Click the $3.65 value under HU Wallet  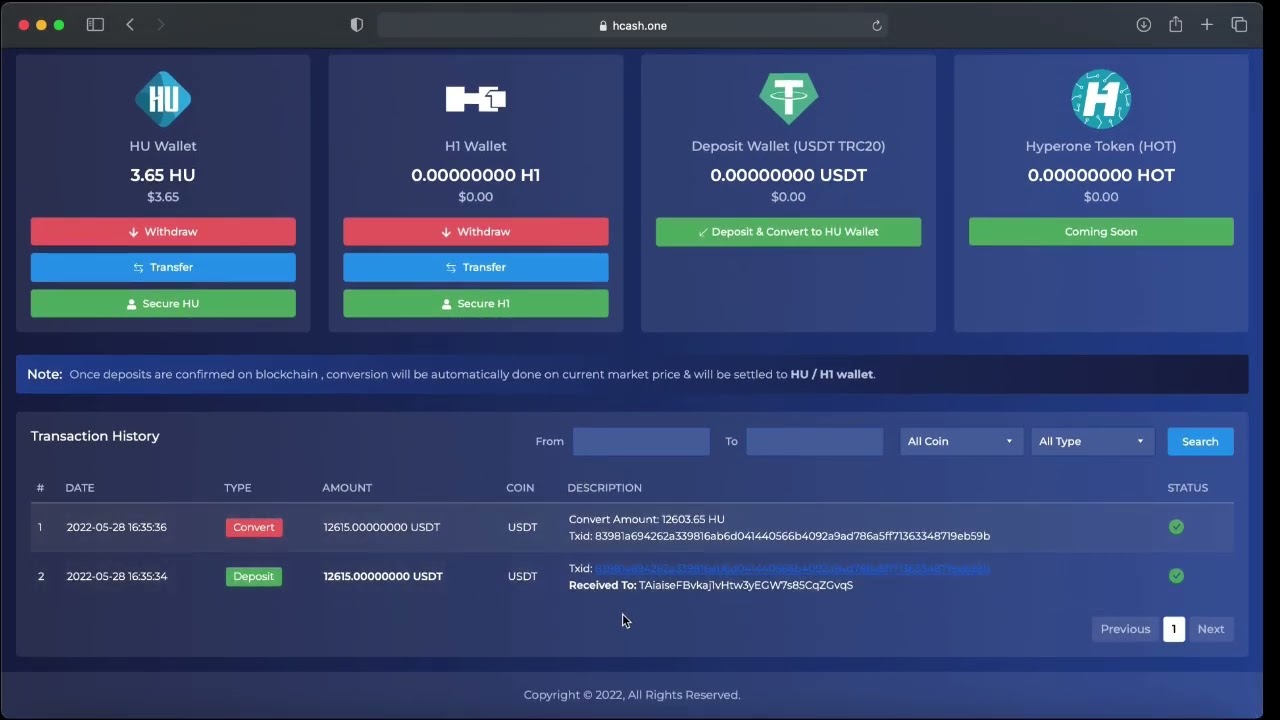(163, 197)
